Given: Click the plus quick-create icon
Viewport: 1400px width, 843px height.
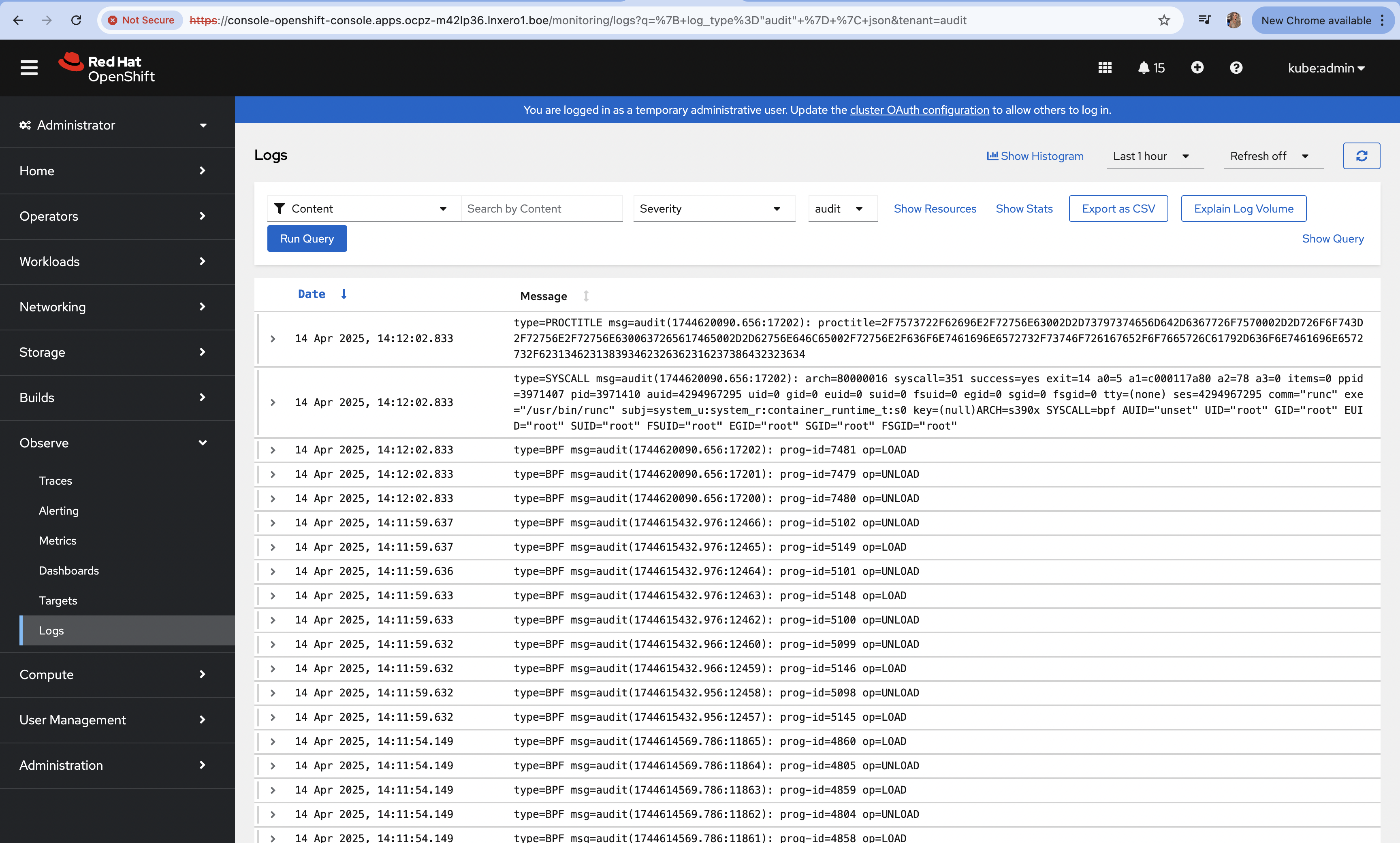Looking at the screenshot, I should [1197, 68].
